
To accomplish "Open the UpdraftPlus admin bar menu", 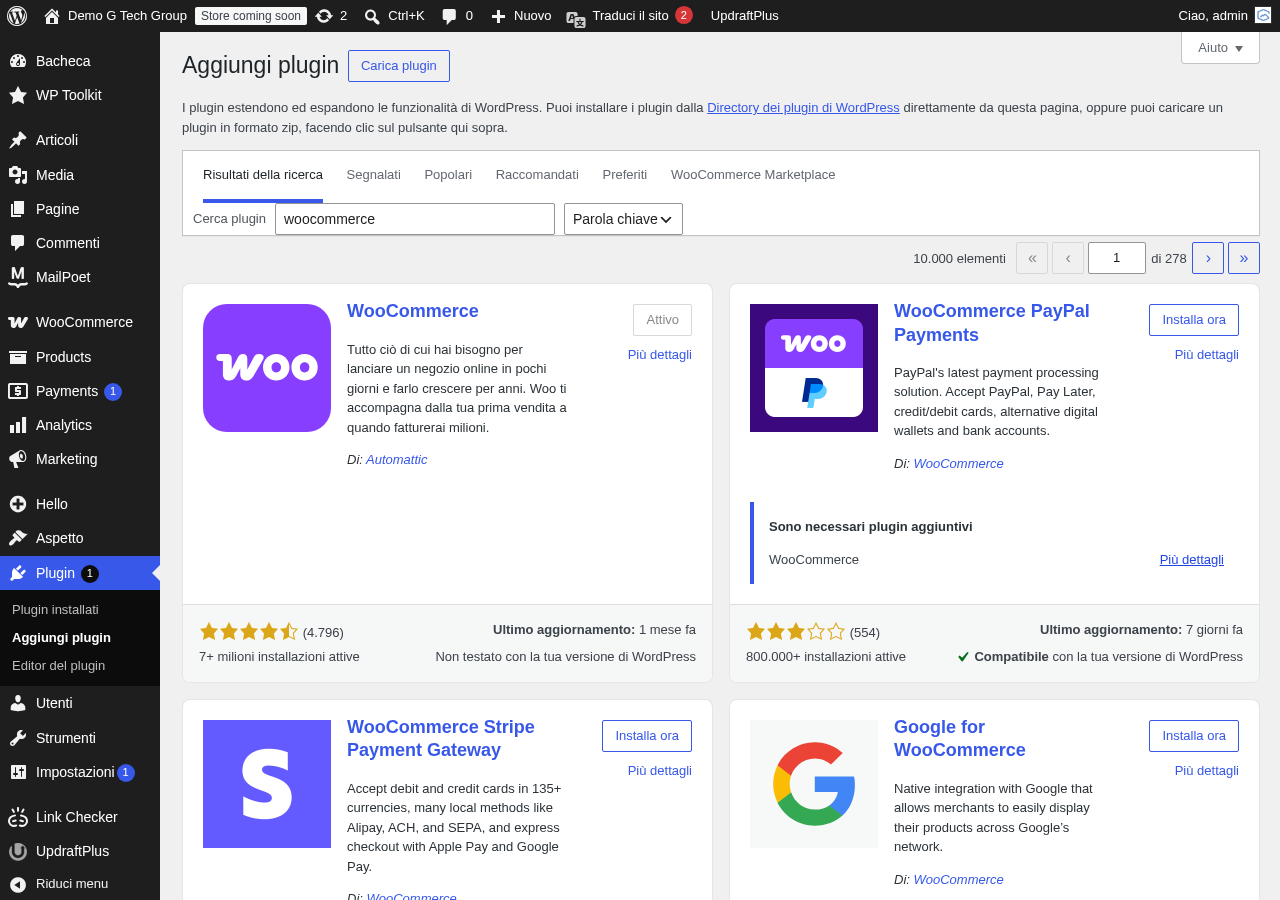I will point(745,15).
